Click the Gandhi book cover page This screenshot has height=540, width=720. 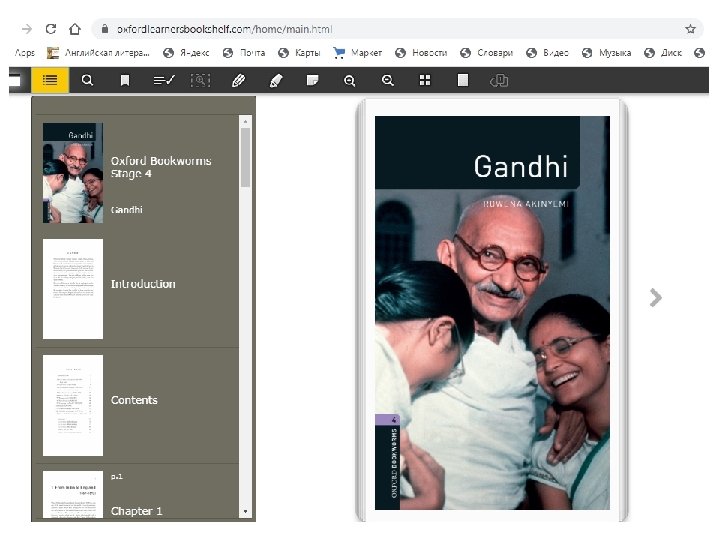point(492,313)
